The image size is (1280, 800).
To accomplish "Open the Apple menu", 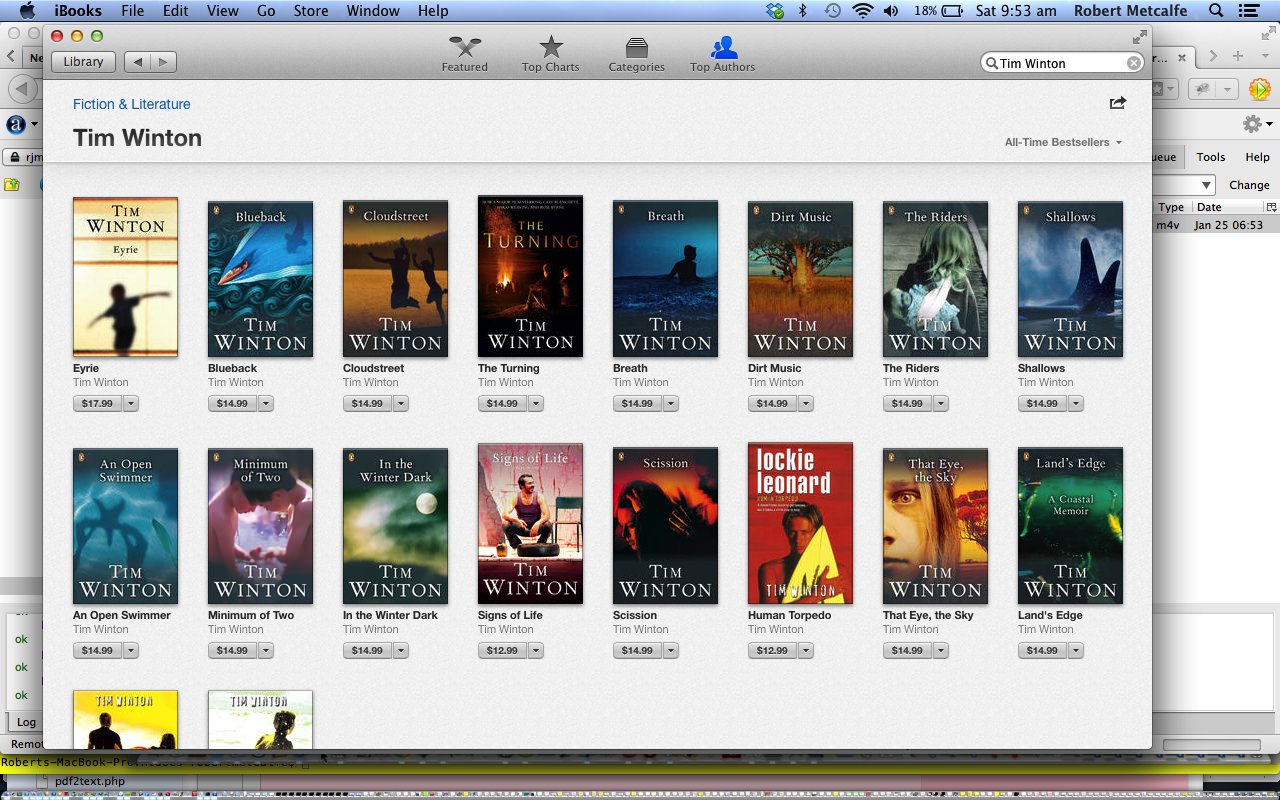I will coord(27,11).
